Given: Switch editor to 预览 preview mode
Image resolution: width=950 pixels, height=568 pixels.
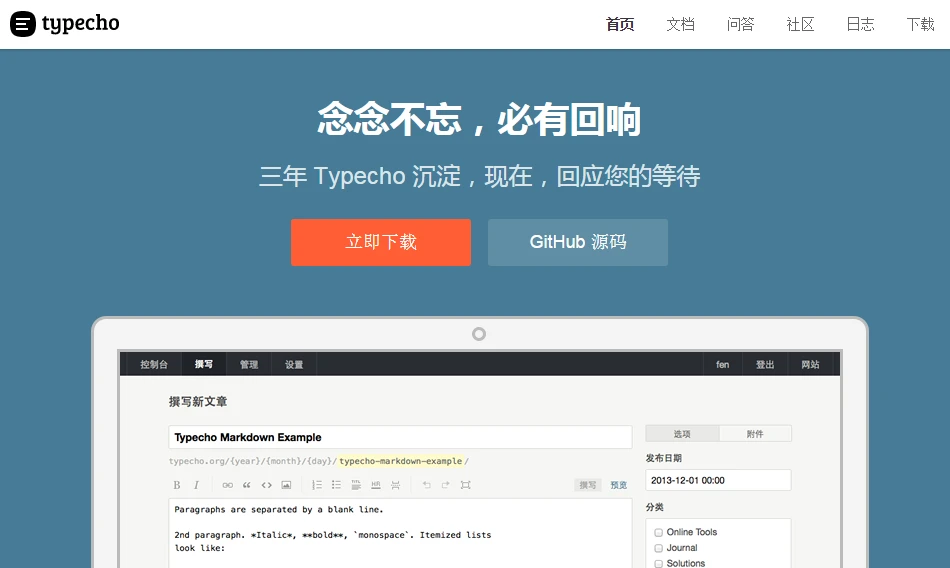Looking at the screenshot, I should pos(619,485).
